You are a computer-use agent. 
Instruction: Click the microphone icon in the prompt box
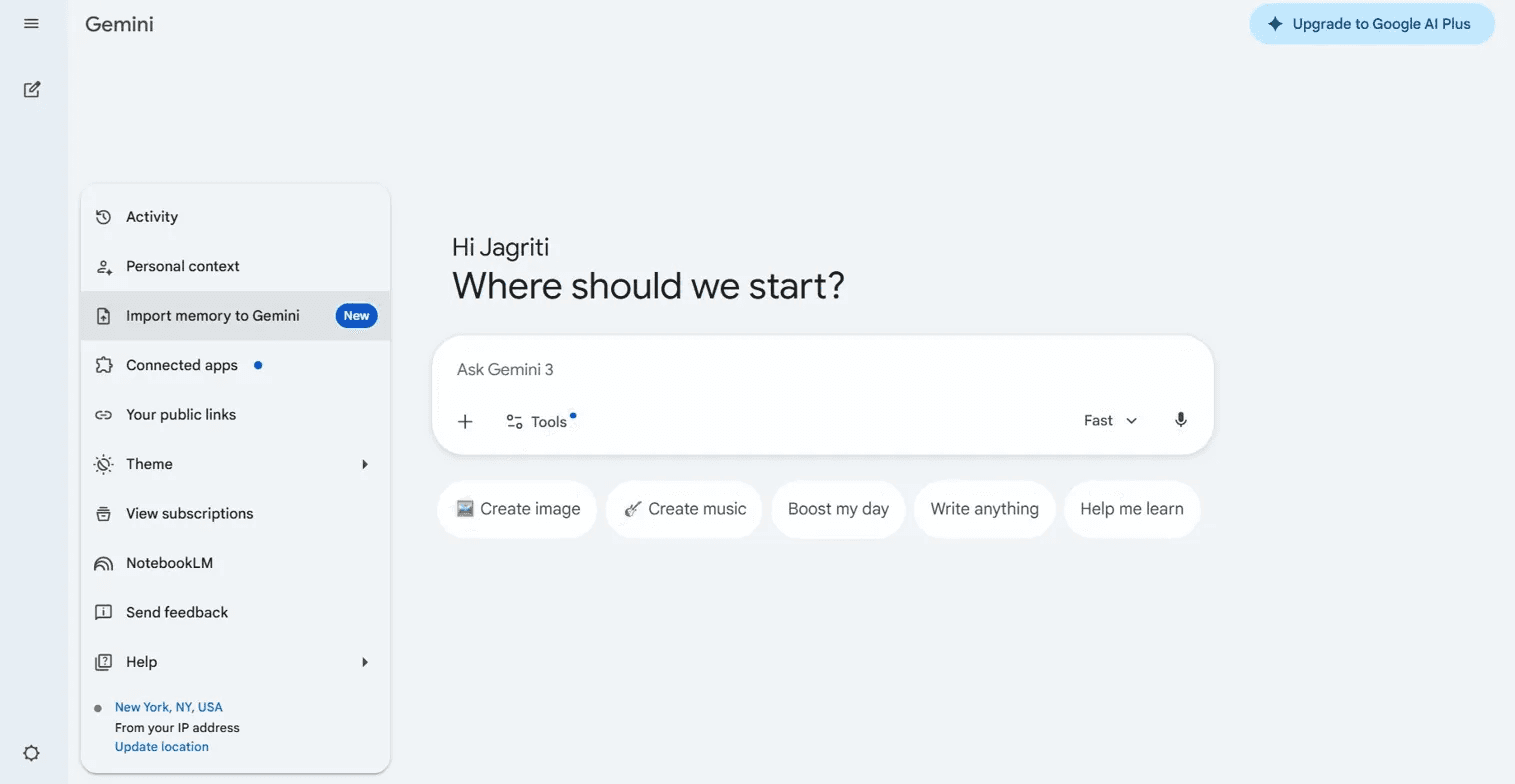coord(1180,420)
